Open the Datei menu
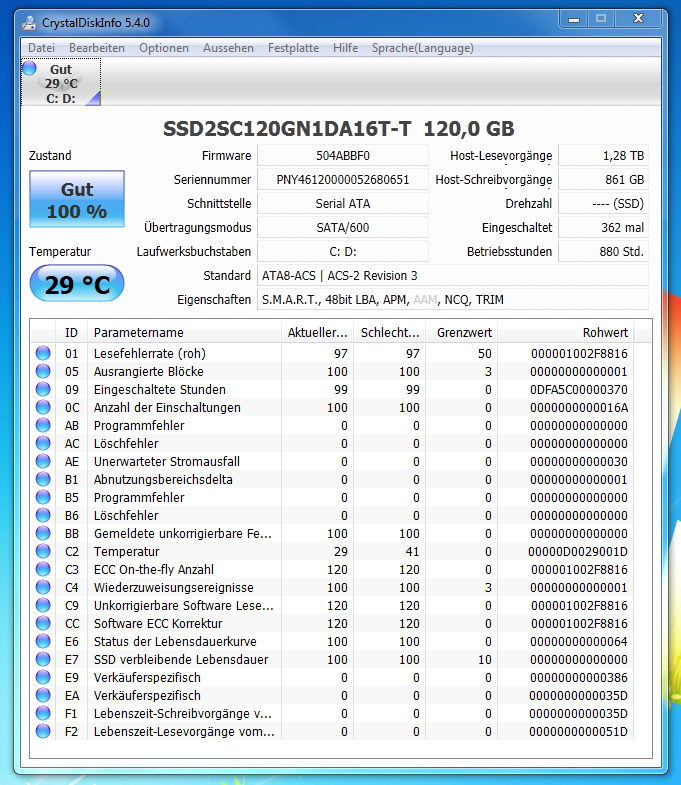The height and width of the screenshot is (785, 681). [42, 48]
